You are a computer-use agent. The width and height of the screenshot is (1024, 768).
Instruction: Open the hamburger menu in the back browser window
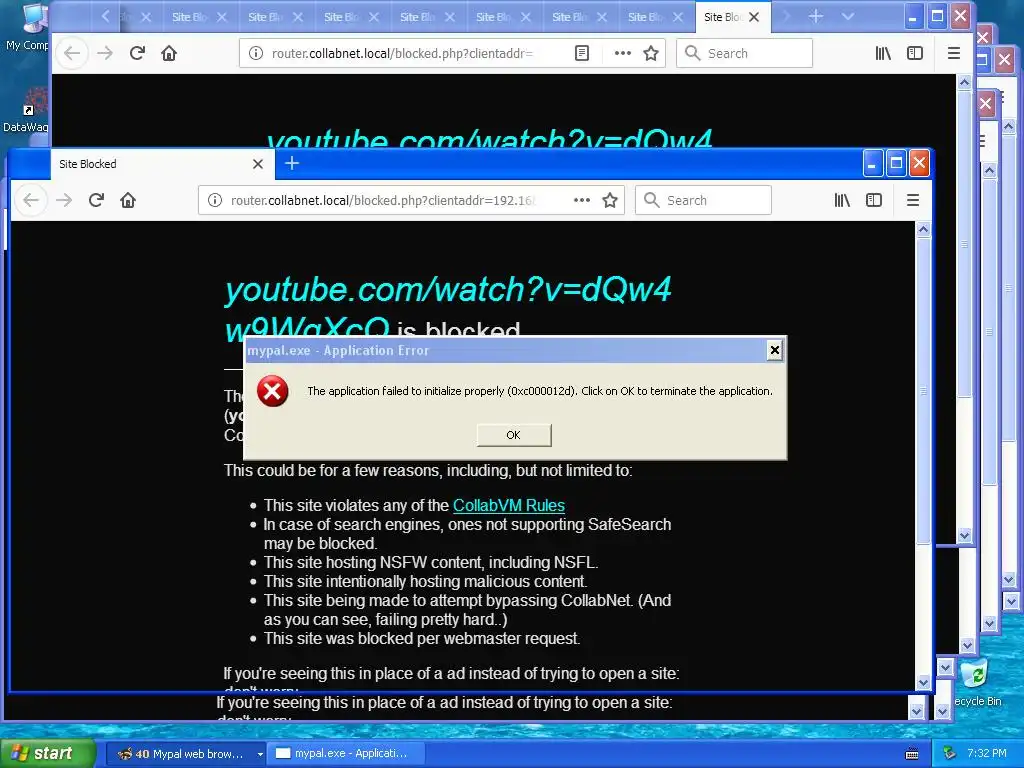[953, 53]
